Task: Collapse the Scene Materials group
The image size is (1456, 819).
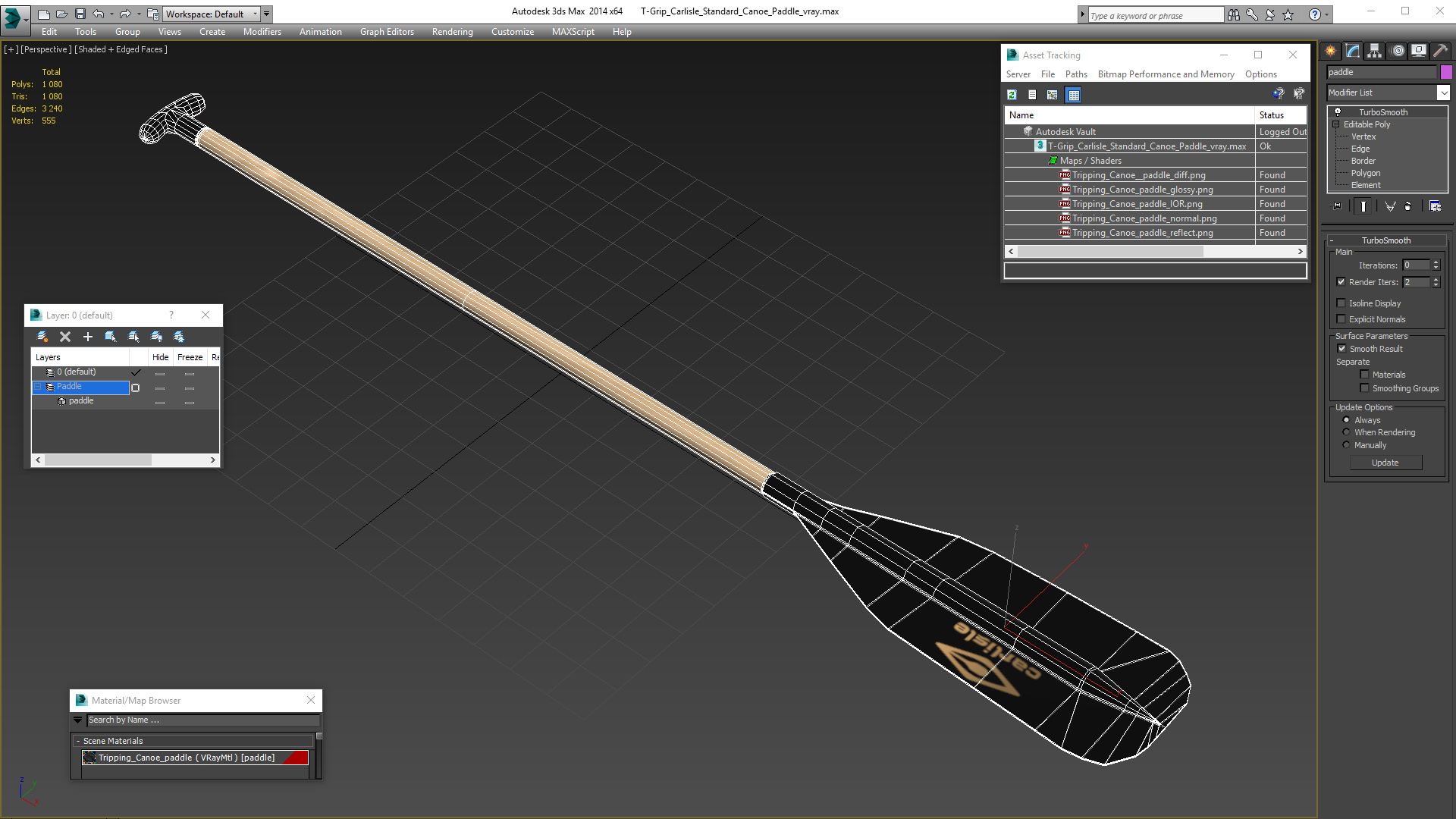Action: 77,741
